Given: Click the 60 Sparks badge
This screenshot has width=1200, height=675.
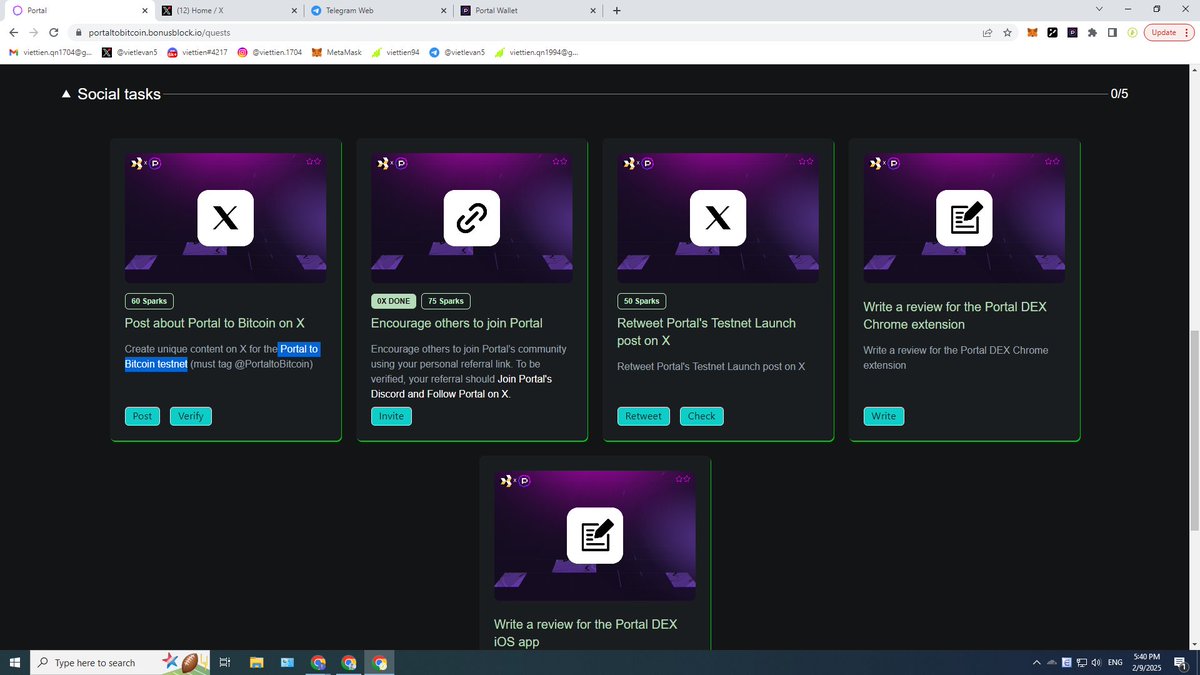Looking at the screenshot, I should tap(149, 301).
